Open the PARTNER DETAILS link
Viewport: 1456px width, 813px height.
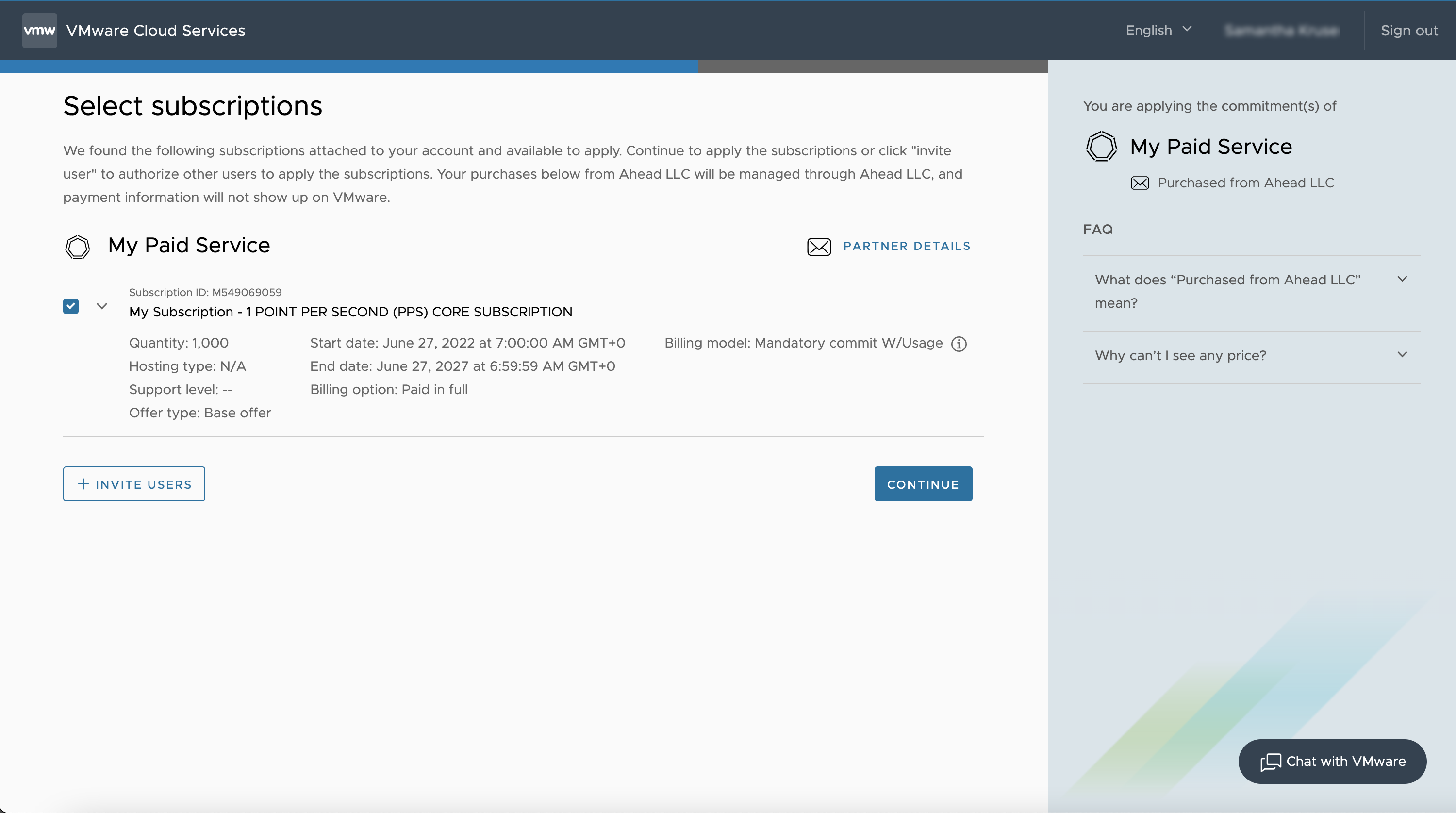pyautogui.click(x=907, y=246)
